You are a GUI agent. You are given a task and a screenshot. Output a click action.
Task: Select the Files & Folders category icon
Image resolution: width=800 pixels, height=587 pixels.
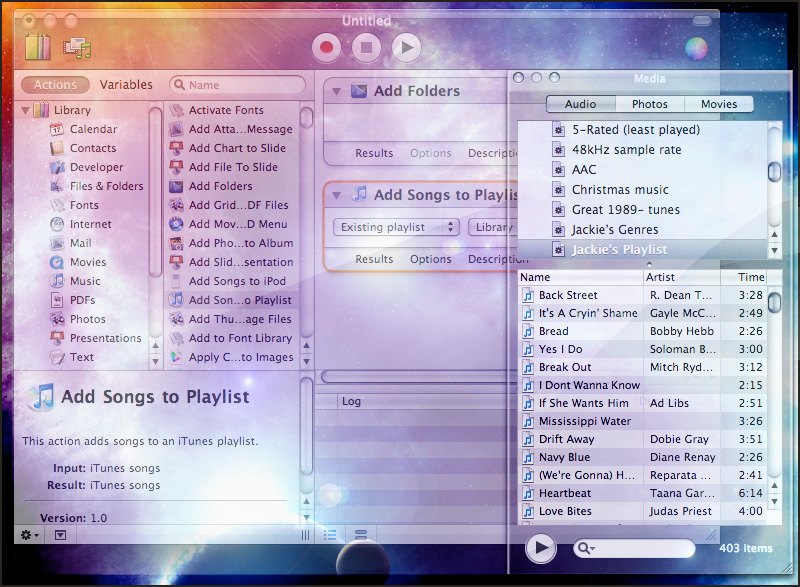[57, 186]
